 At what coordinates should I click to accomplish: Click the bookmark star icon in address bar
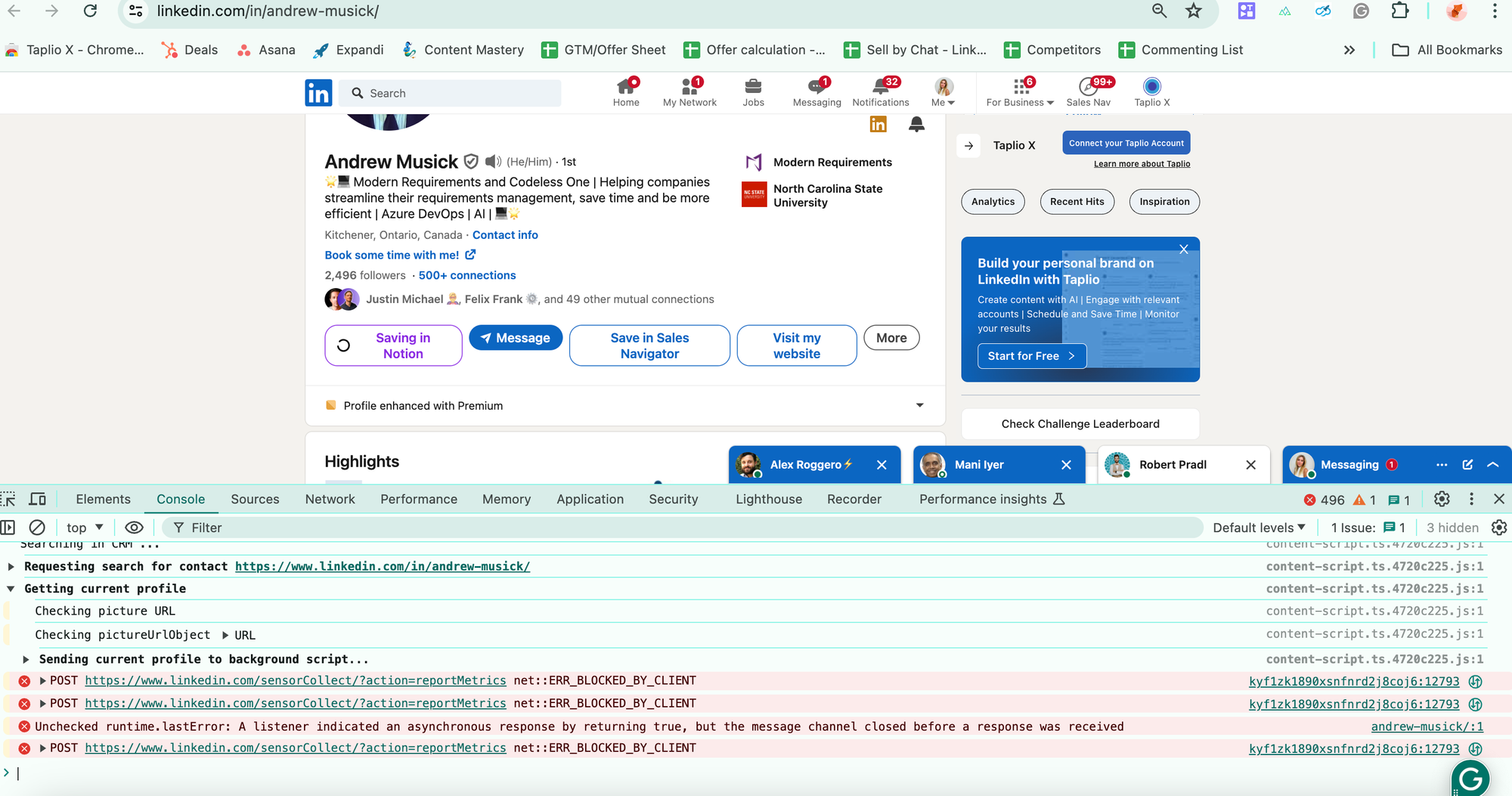(1194, 11)
